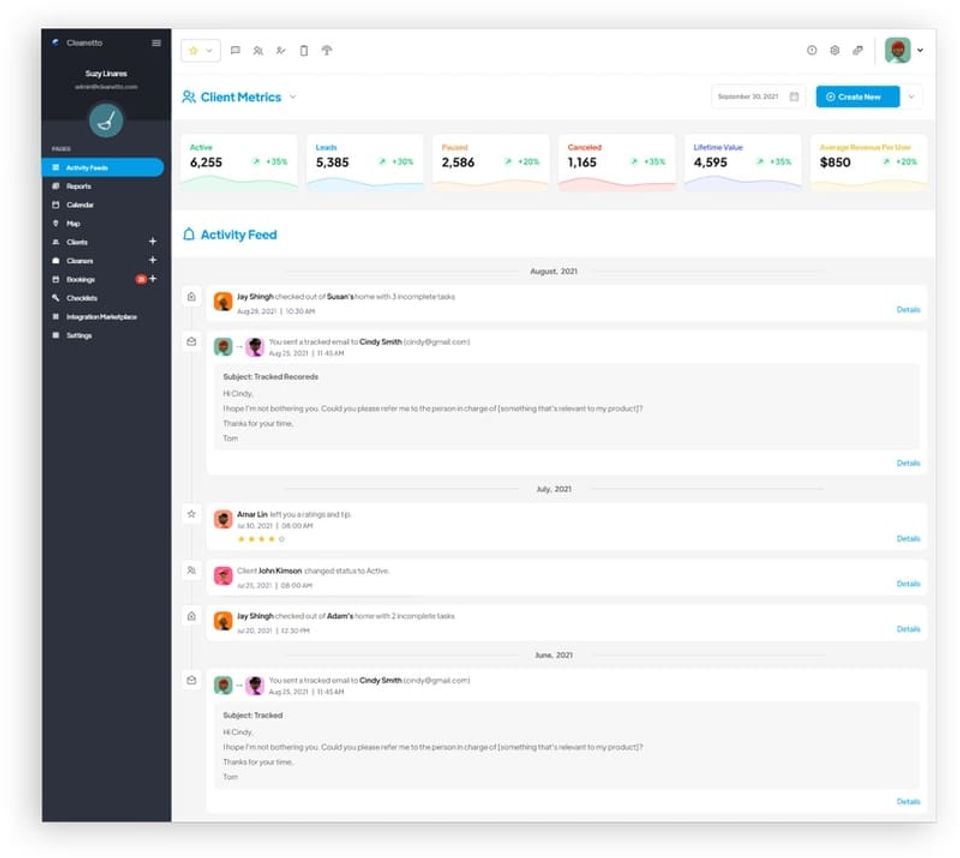Click person icon beside John Kimson entry
Image resolution: width=960 pixels, height=858 pixels.
click(x=192, y=571)
